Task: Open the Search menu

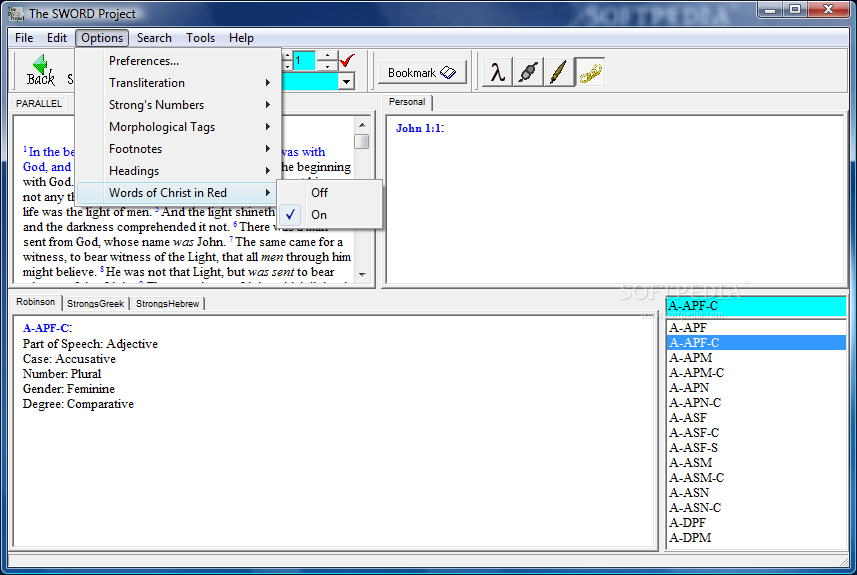Action: (154, 38)
